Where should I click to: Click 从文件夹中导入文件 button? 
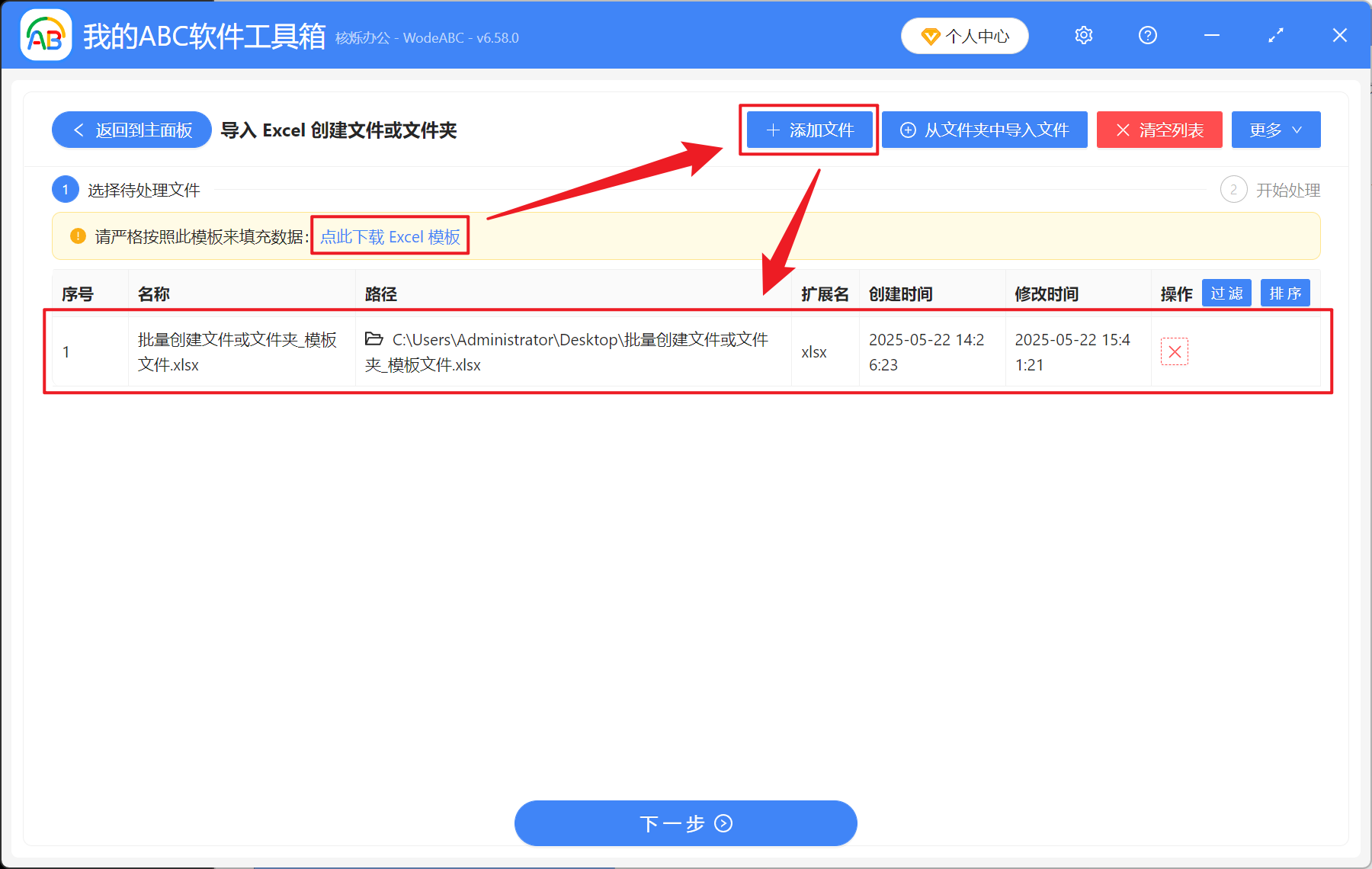[x=985, y=130]
